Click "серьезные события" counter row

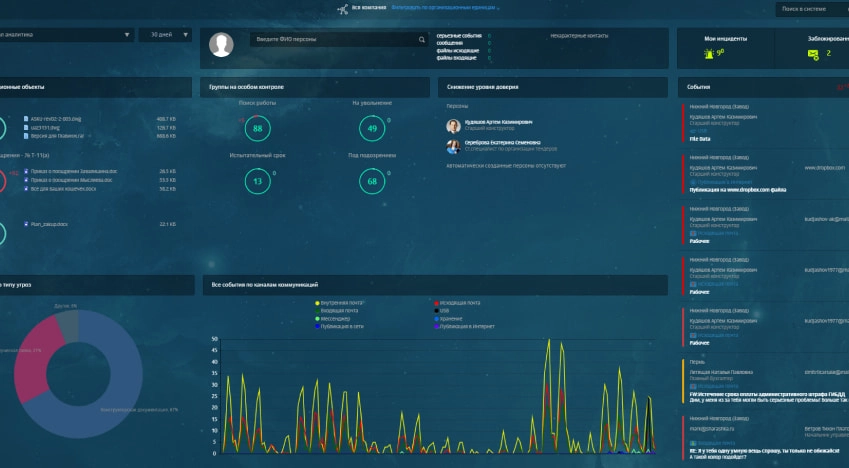[464, 36]
